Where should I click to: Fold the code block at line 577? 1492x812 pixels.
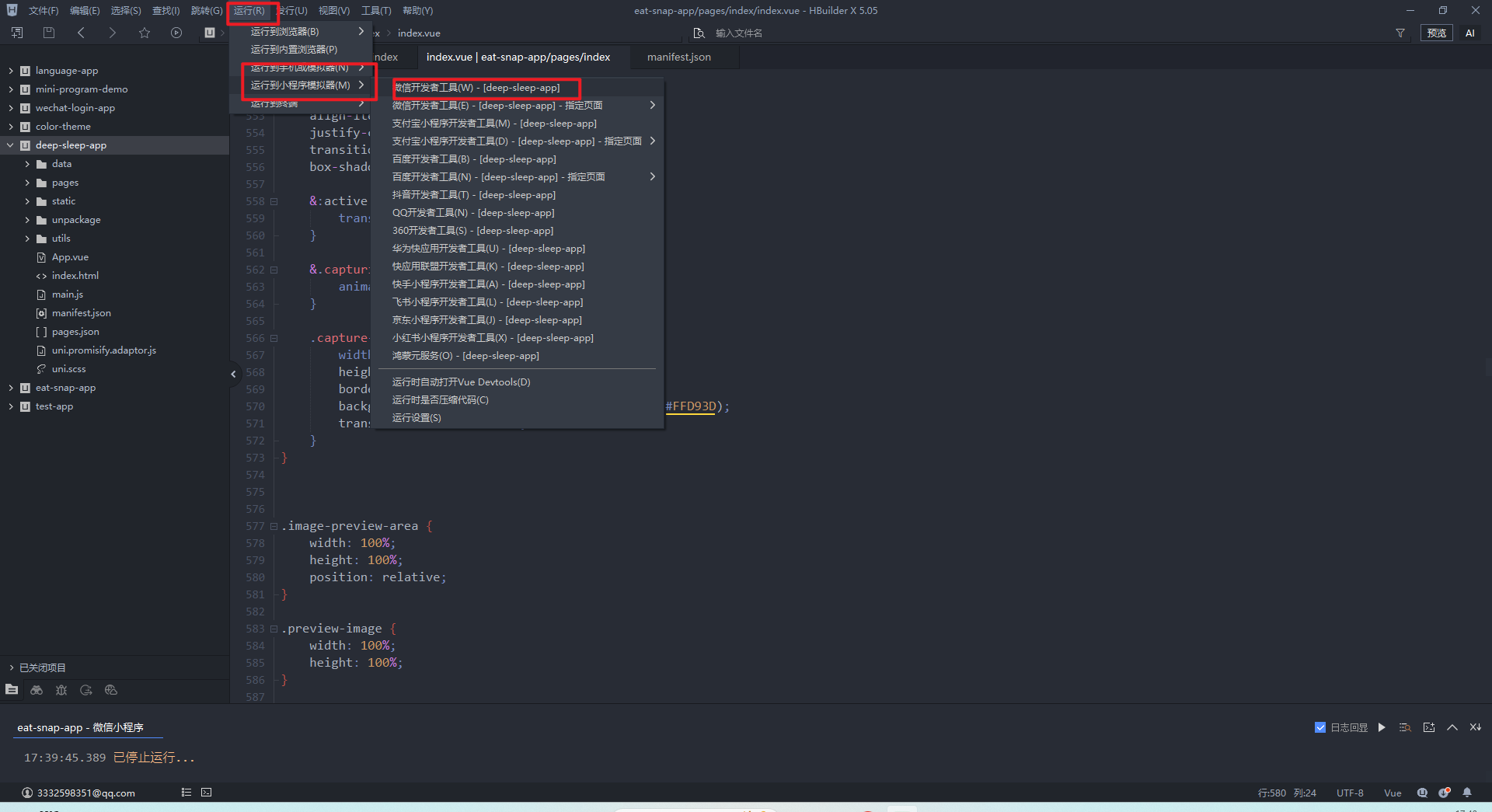tap(274, 526)
